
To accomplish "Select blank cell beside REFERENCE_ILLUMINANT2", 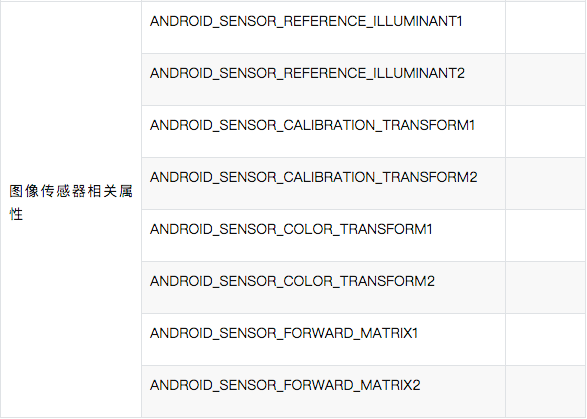I will click(x=546, y=79).
